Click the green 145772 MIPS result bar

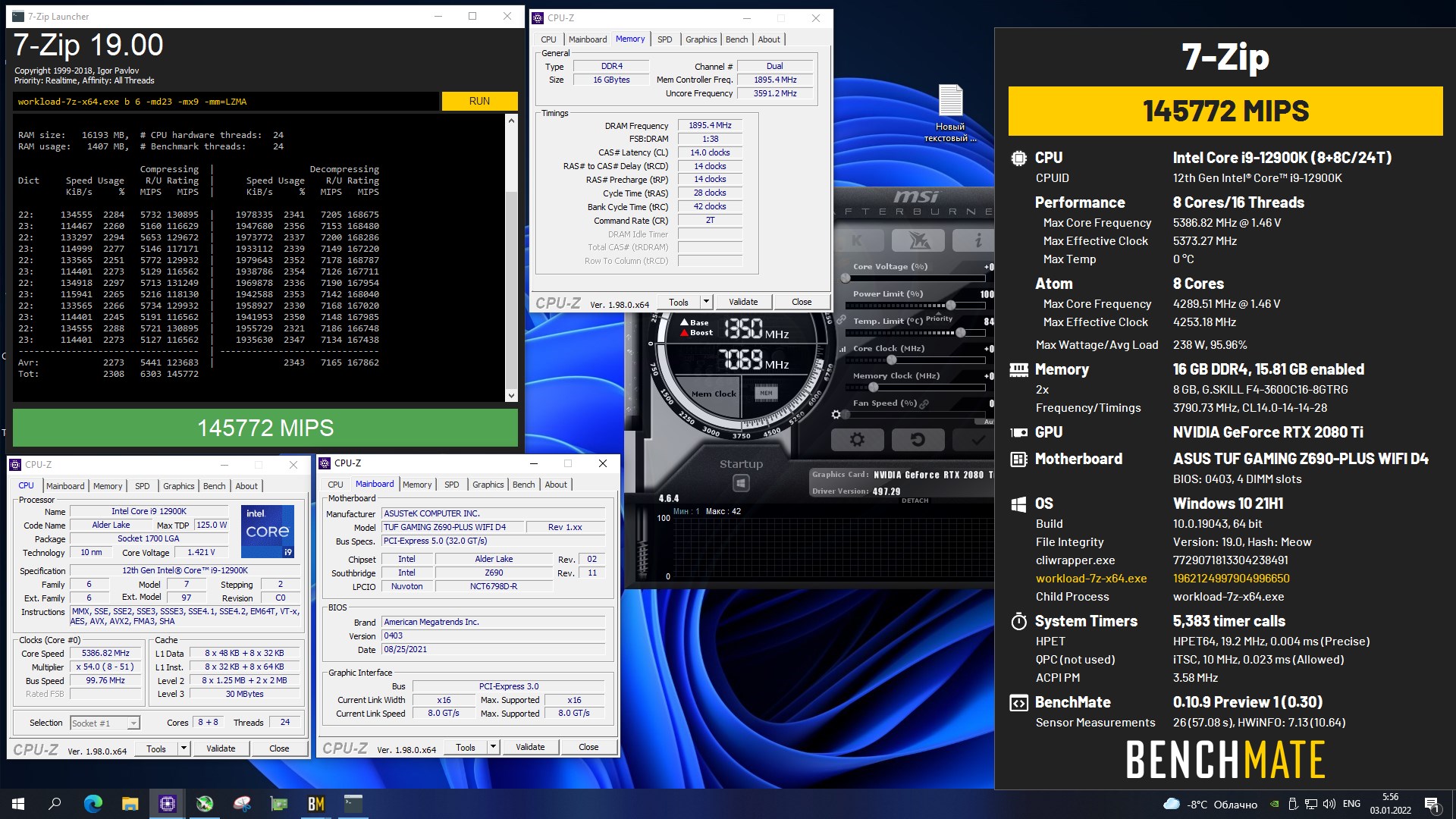(265, 428)
